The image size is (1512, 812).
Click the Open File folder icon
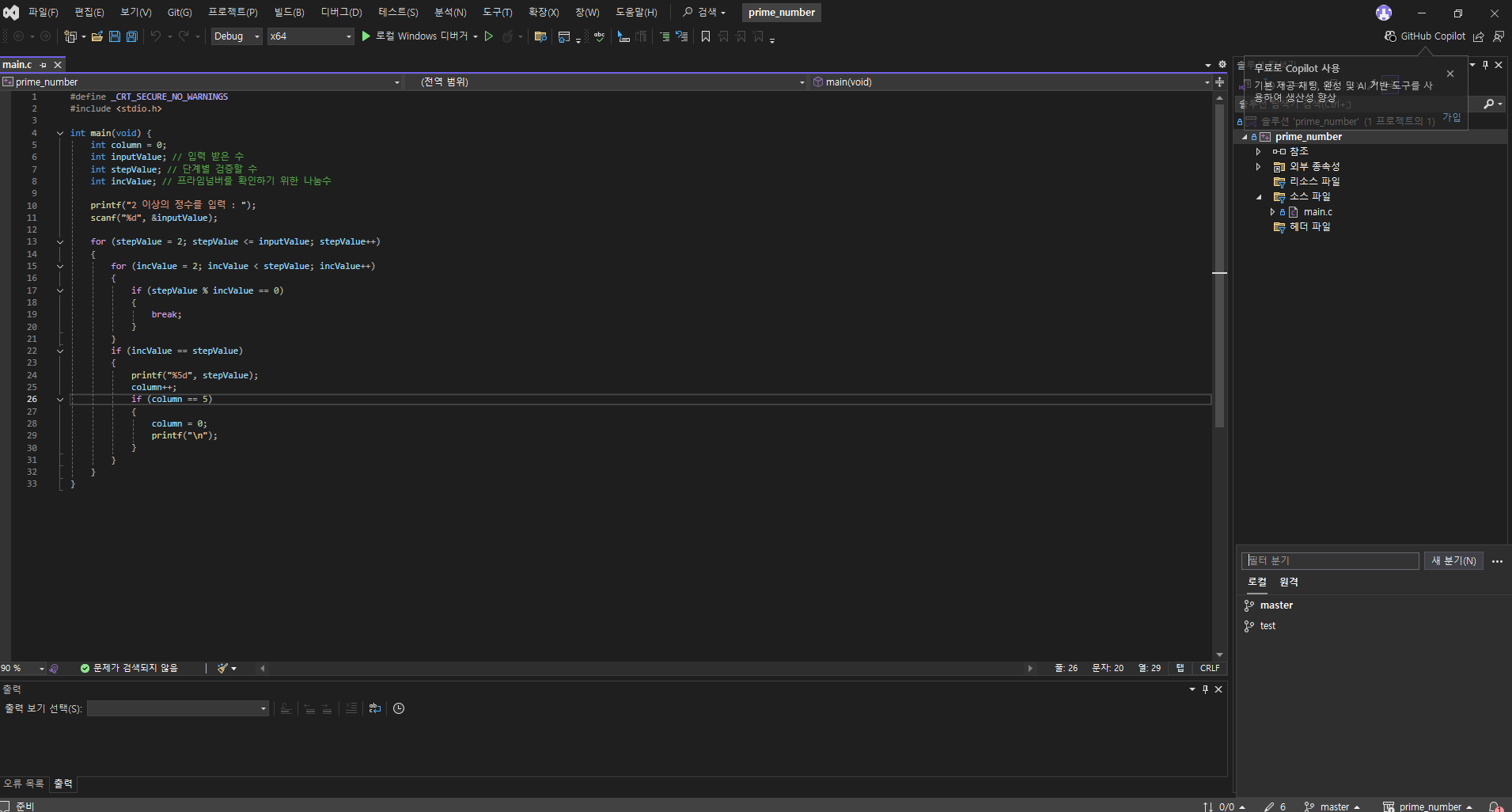click(x=97, y=36)
